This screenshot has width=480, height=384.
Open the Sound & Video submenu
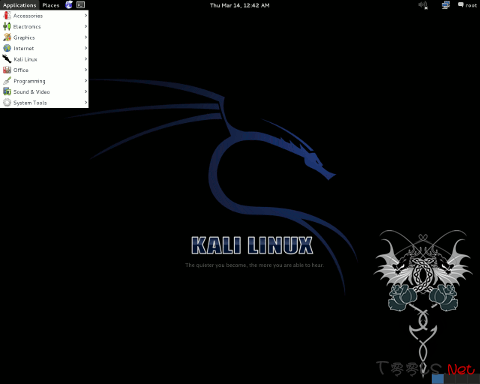[x=44, y=92]
